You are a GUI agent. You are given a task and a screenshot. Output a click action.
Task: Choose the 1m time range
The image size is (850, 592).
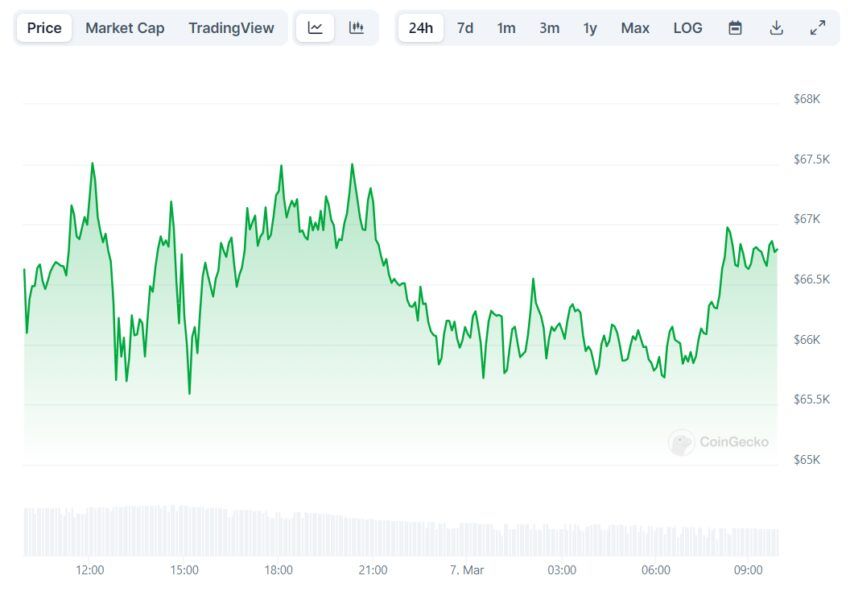click(x=506, y=28)
